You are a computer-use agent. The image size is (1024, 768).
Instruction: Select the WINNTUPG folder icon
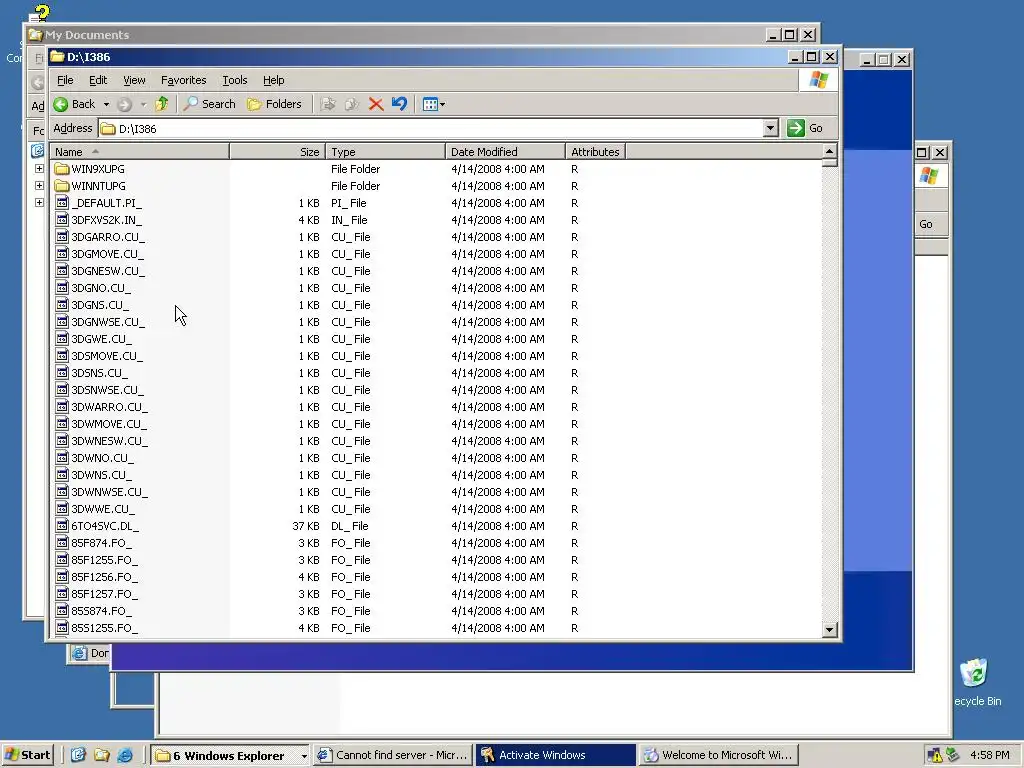[62, 185]
